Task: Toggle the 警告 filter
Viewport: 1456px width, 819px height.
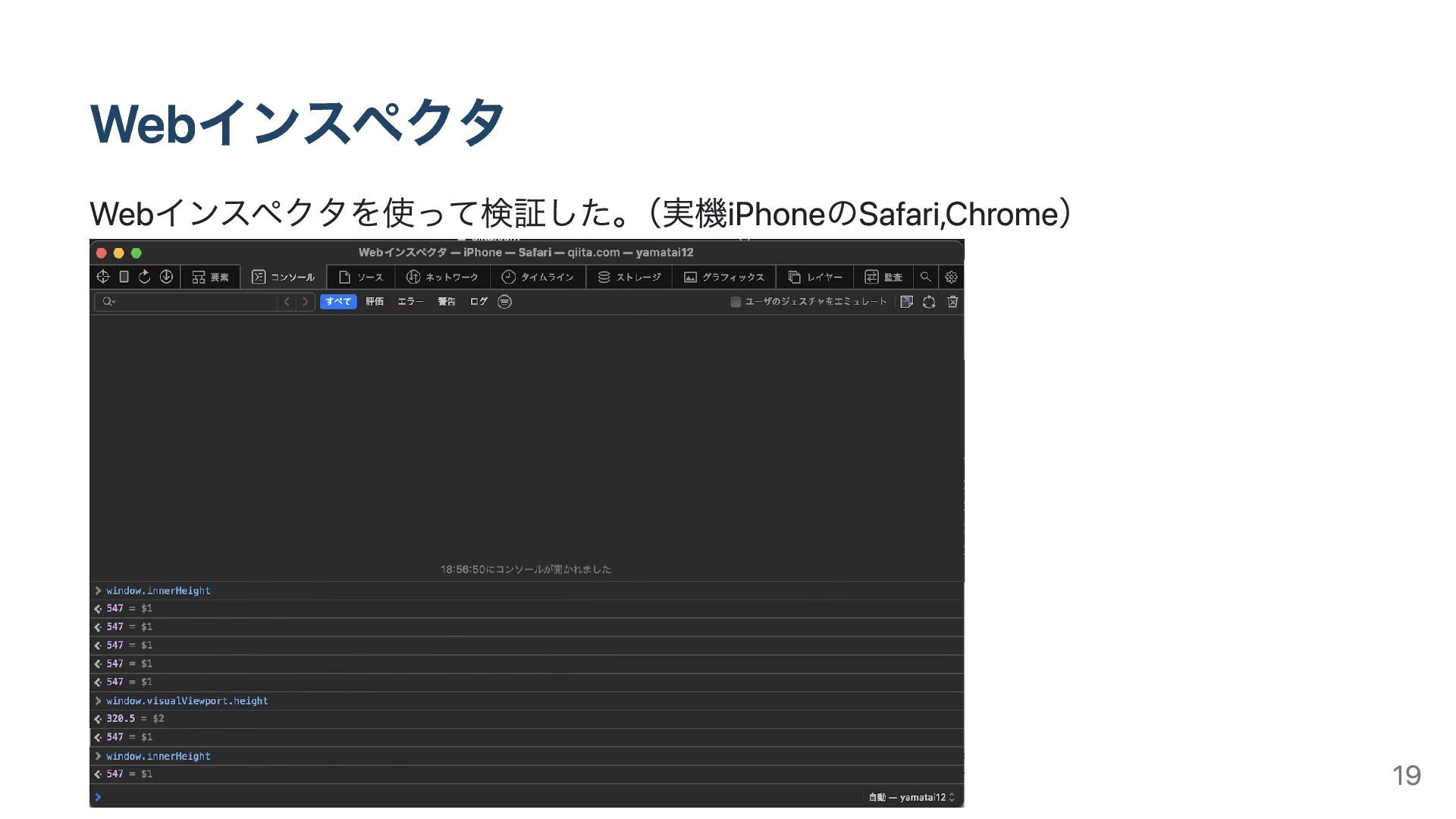Action: click(x=446, y=302)
